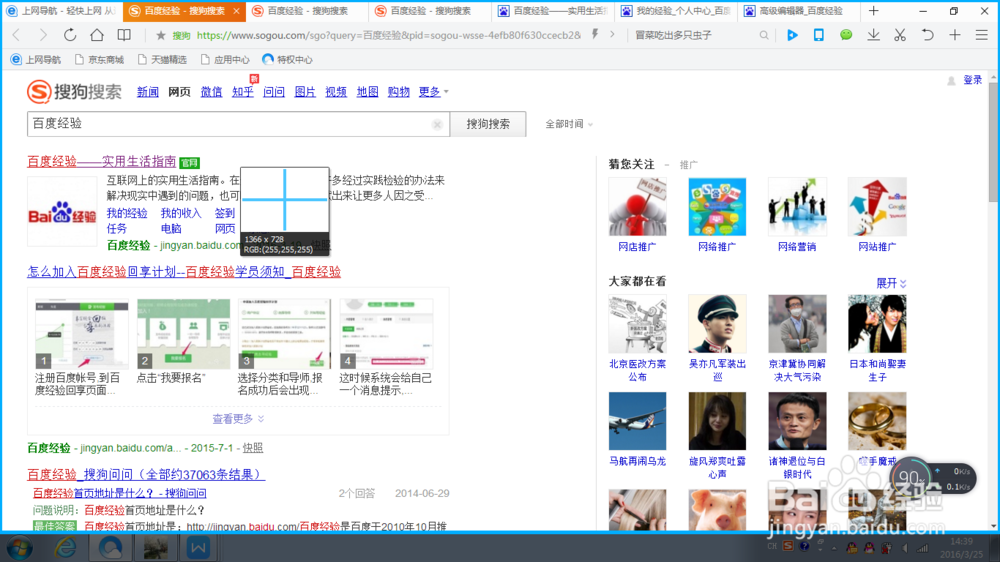
Task: Expand the 更多 categories dropdown
Action: tap(433, 92)
